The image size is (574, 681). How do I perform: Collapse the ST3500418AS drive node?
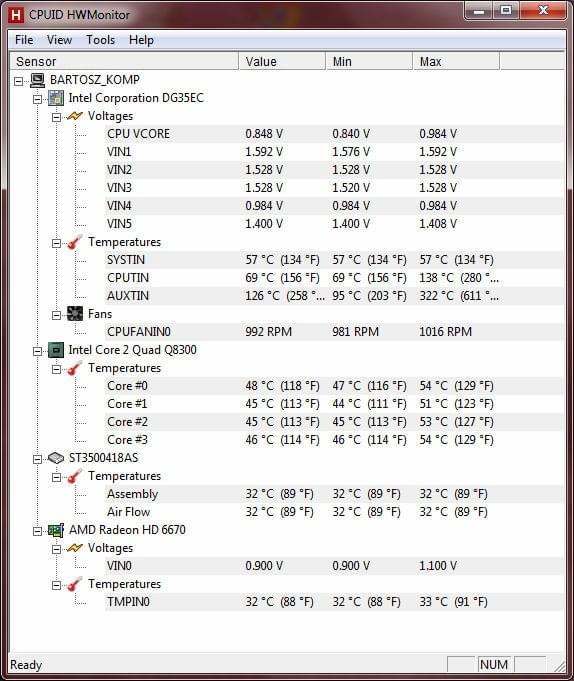pyautogui.click(x=38, y=459)
